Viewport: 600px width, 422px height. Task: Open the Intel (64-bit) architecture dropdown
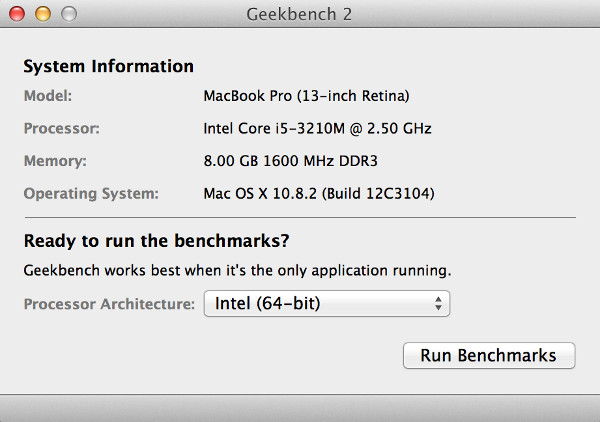326,304
